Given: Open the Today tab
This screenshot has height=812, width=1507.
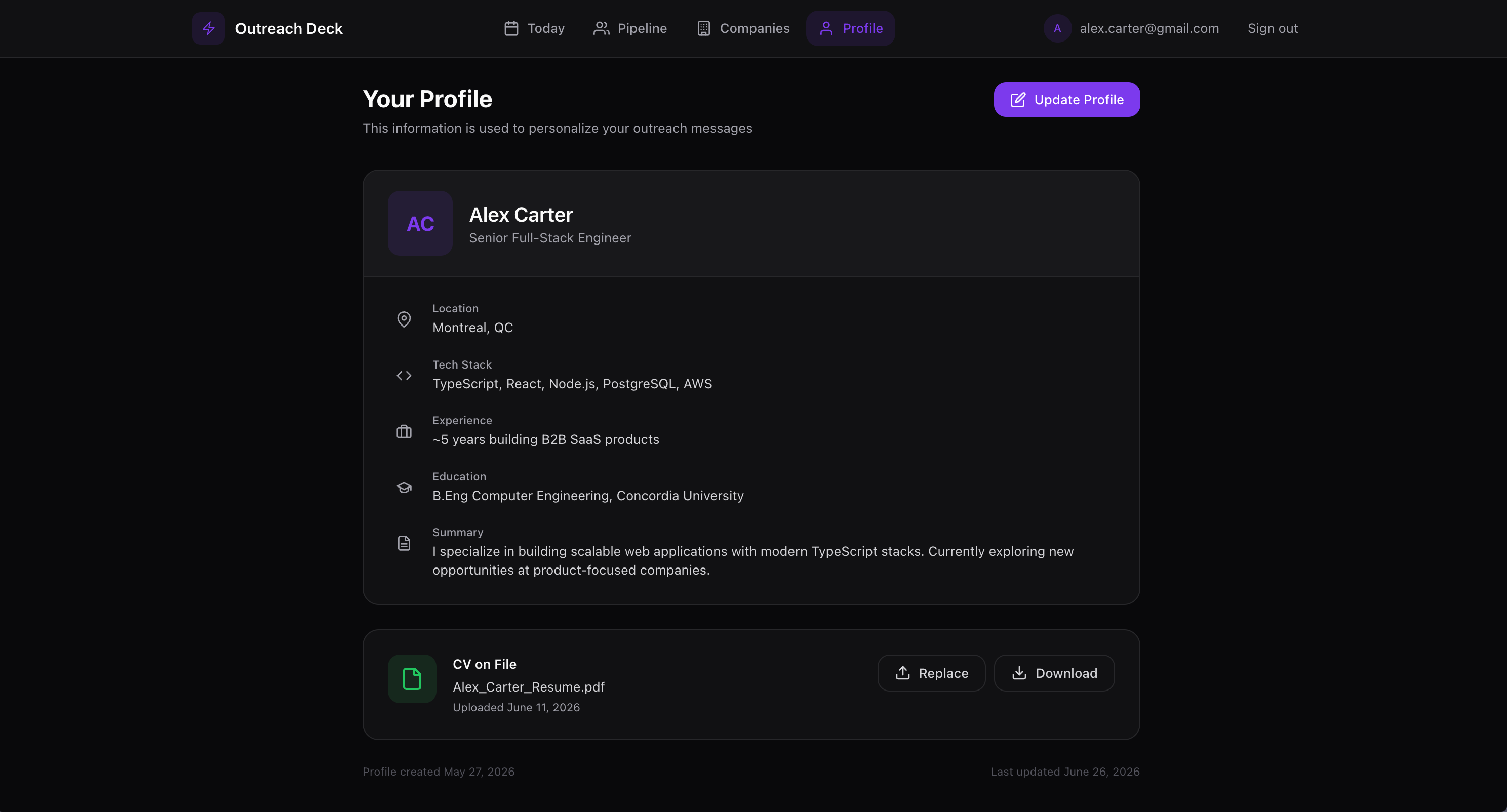Looking at the screenshot, I should click(534, 28).
